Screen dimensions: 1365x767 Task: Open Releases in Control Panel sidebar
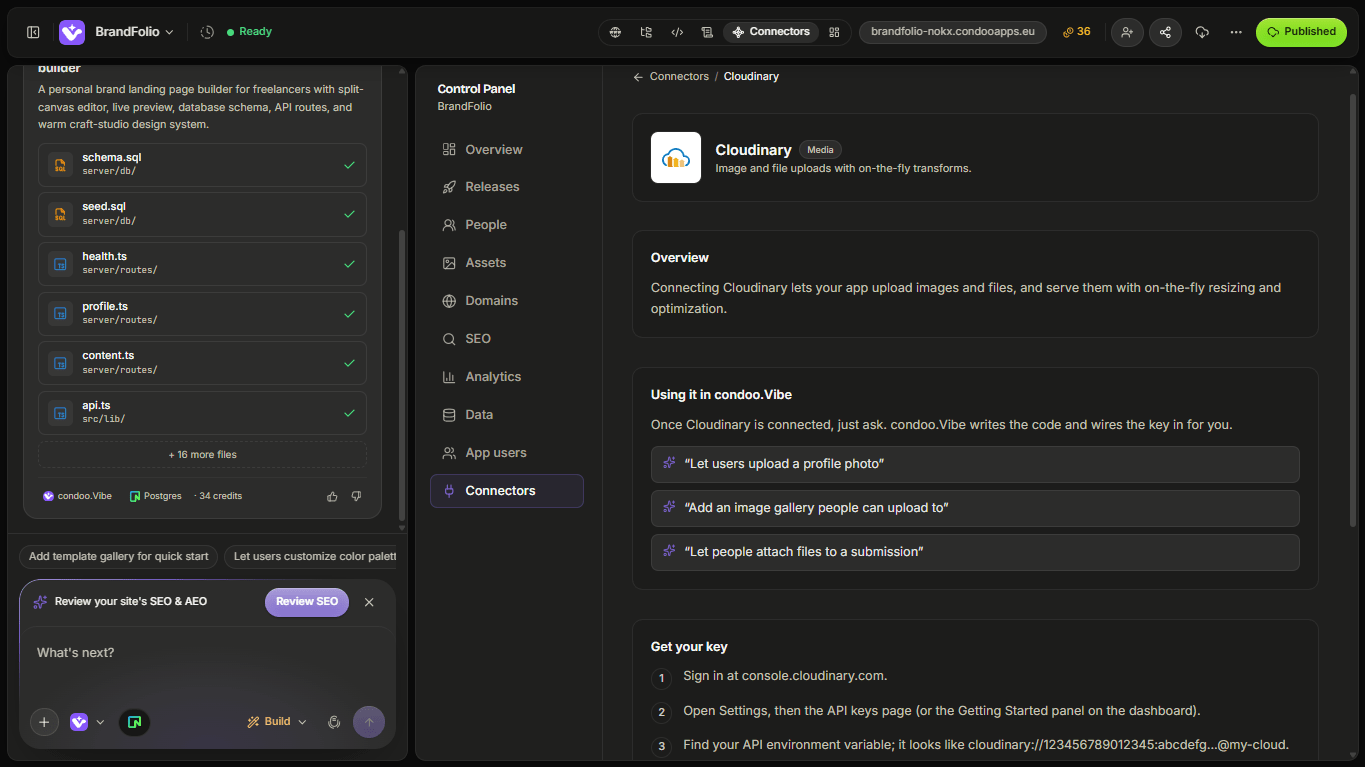(x=506, y=187)
